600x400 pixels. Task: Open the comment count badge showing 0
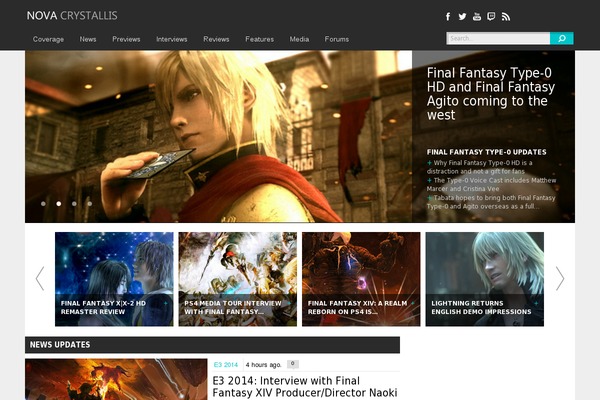(293, 364)
